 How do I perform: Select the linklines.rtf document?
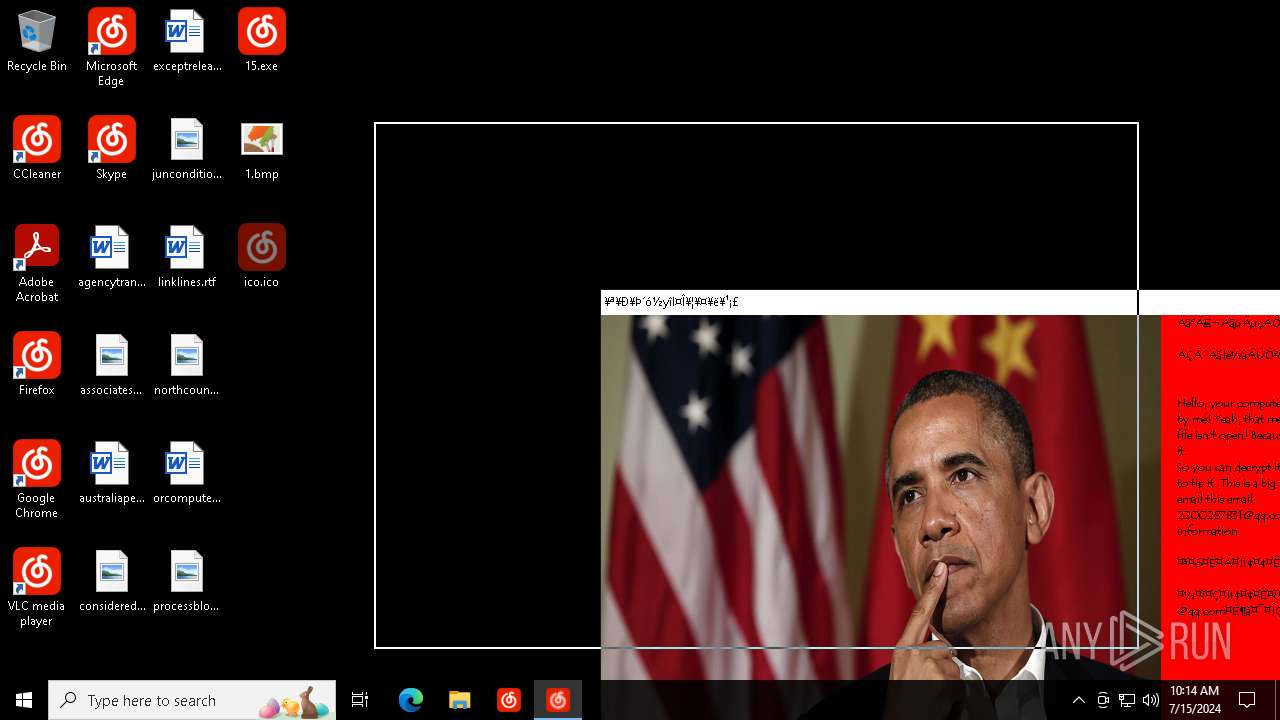pyautogui.click(x=187, y=258)
